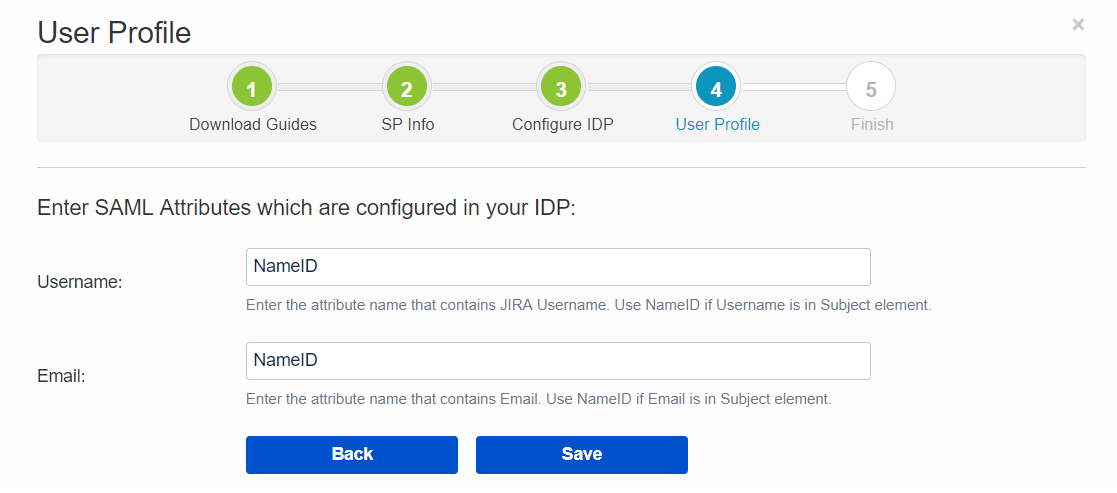This screenshot has width=1117, height=493.
Task: Select the step 5 Finish circle
Action: (x=871, y=88)
